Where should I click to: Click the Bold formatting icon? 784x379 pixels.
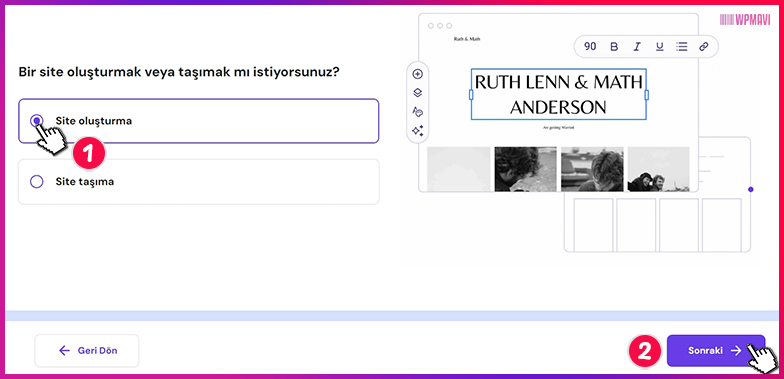click(614, 46)
